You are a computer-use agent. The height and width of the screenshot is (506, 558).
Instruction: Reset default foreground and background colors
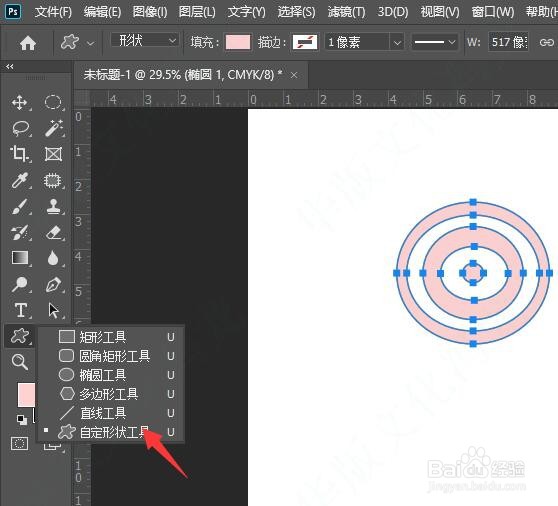[x=22, y=420]
